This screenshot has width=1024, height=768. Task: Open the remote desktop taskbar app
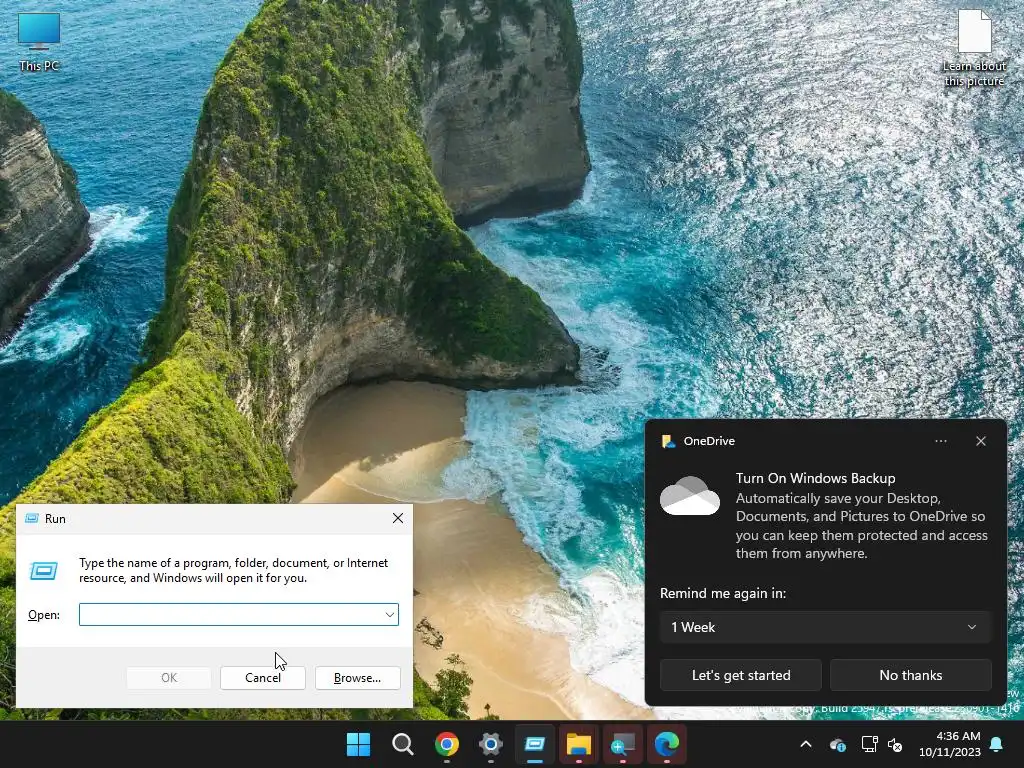click(622, 744)
